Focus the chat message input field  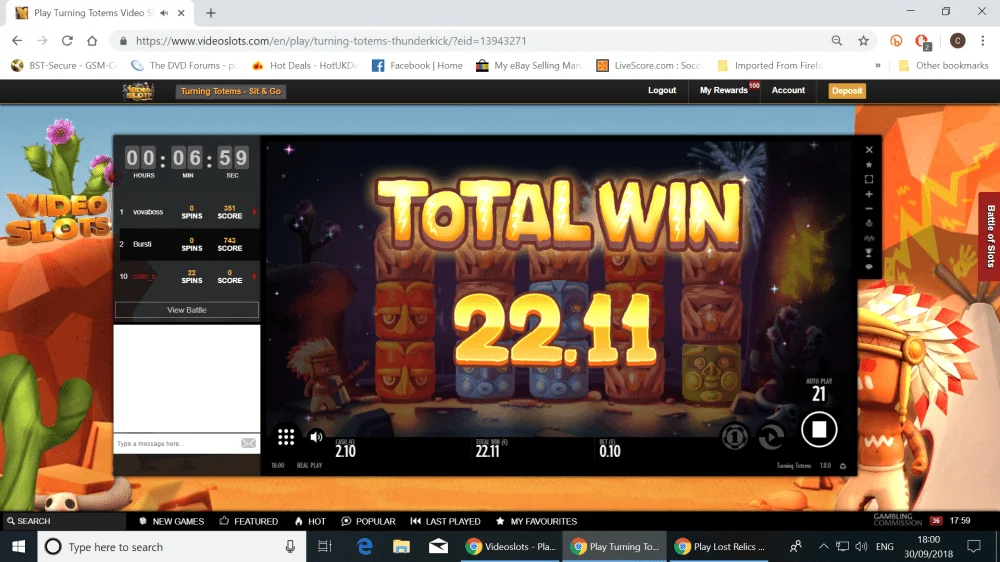click(175, 443)
